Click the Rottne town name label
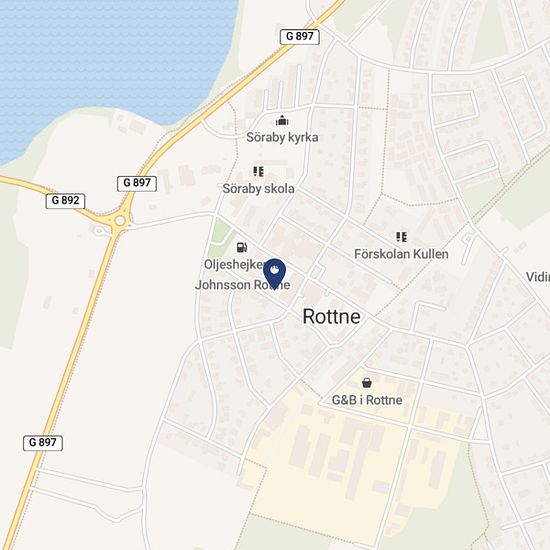The height and width of the screenshot is (550, 550). tap(331, 316)
